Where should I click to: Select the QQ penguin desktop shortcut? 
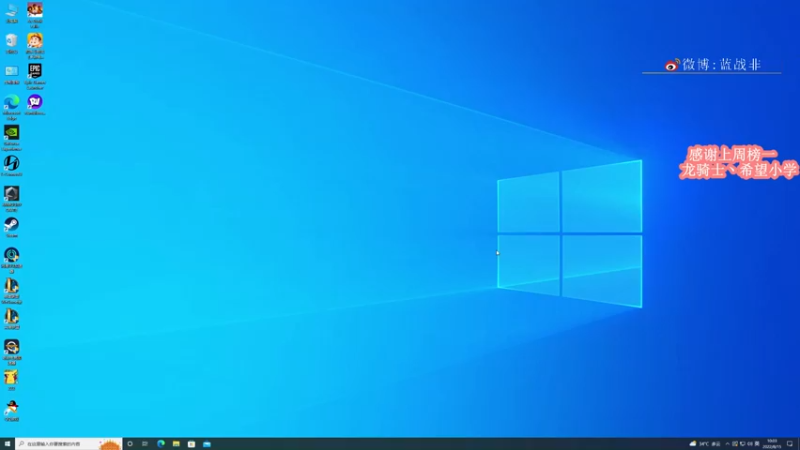coord(11,411)
